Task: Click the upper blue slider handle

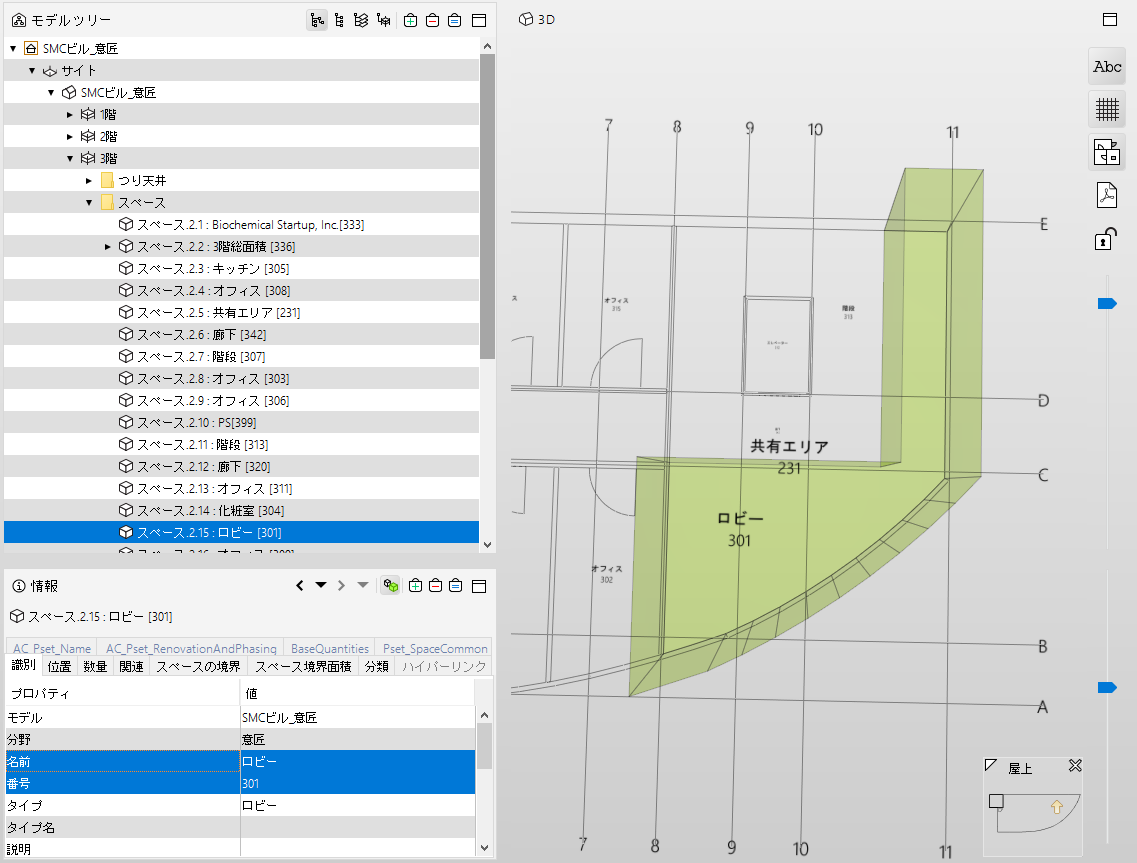Action: coord(1107,303)
